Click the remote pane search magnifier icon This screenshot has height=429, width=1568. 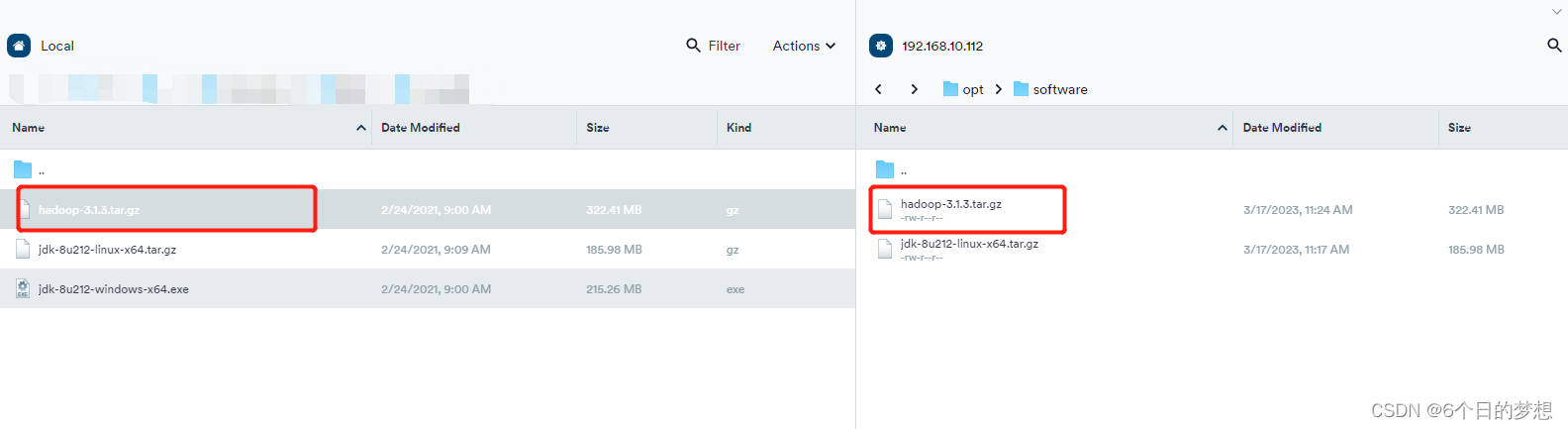click(1553, 46)
